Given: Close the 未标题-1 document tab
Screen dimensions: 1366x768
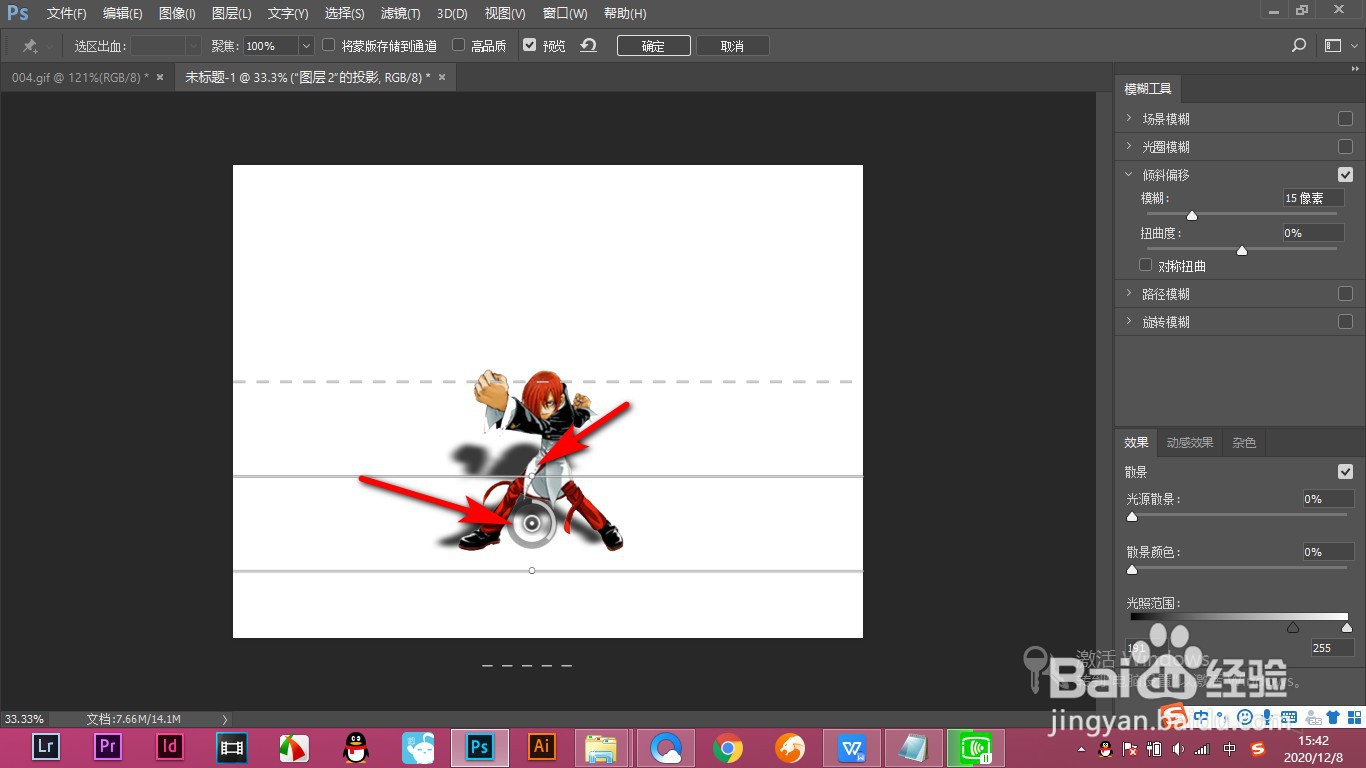Looking at the screenshot, I should click(442, 77).
